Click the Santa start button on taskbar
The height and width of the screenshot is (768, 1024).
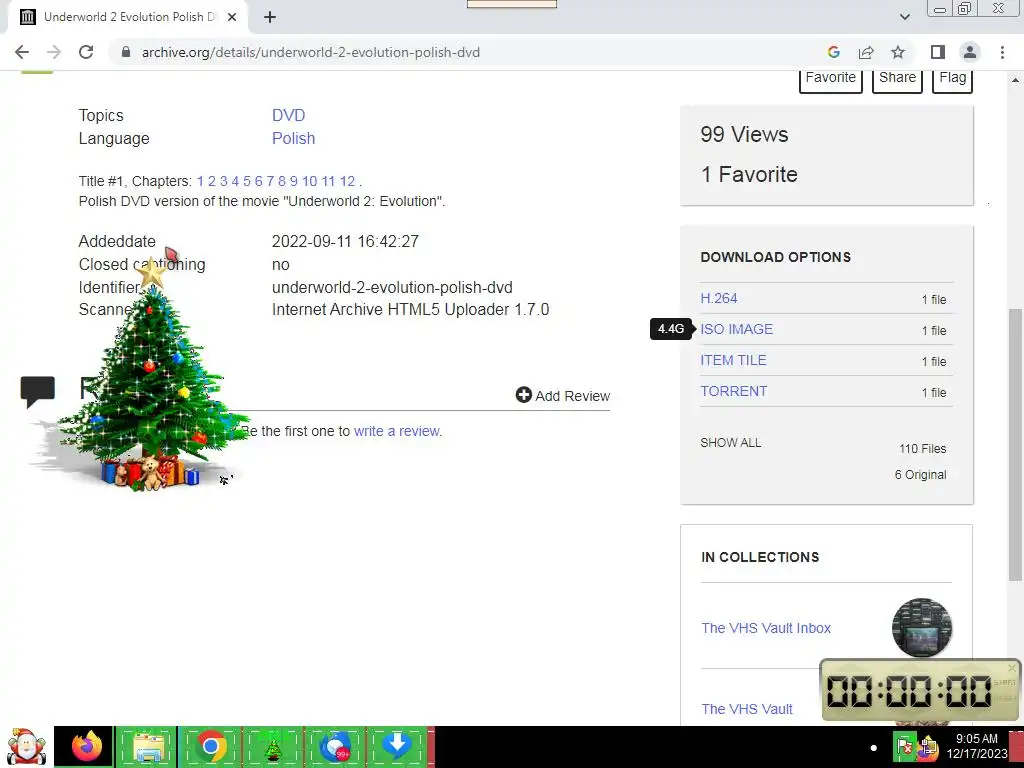tap(26, 747)
